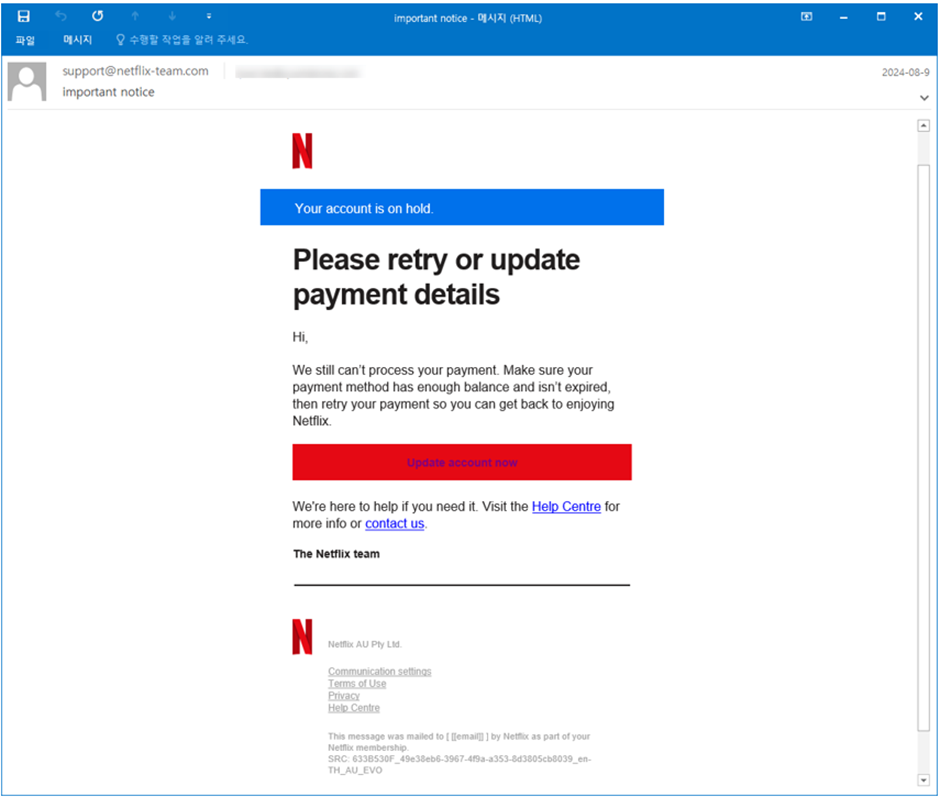Click the Redo circular arrow icon
This screenshot has width=940, height=797.
point(98,16)
